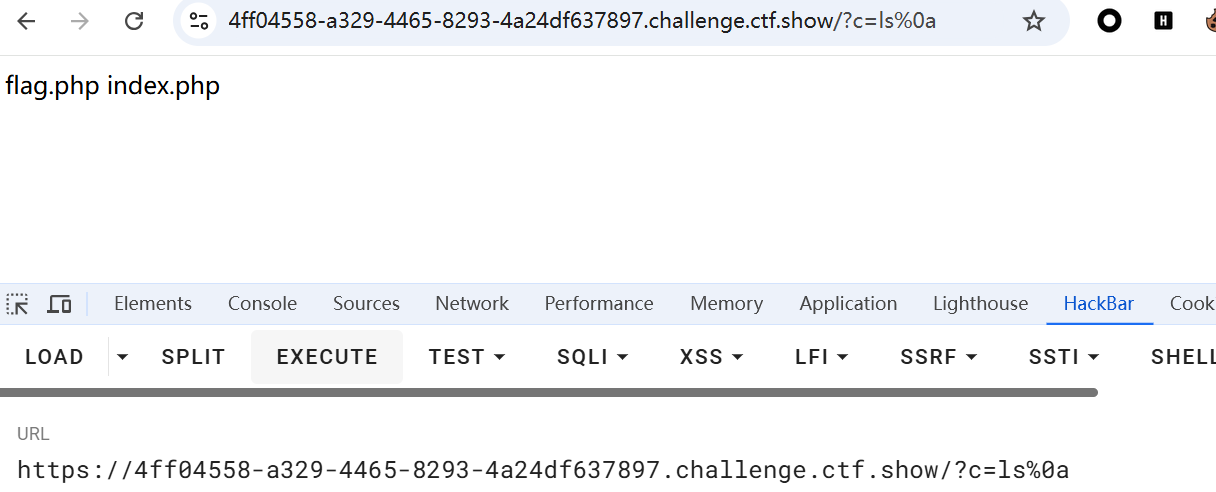Screen dimensions: 1216x492
Task: Click the browser back arrow
Action: click(26, 21)
